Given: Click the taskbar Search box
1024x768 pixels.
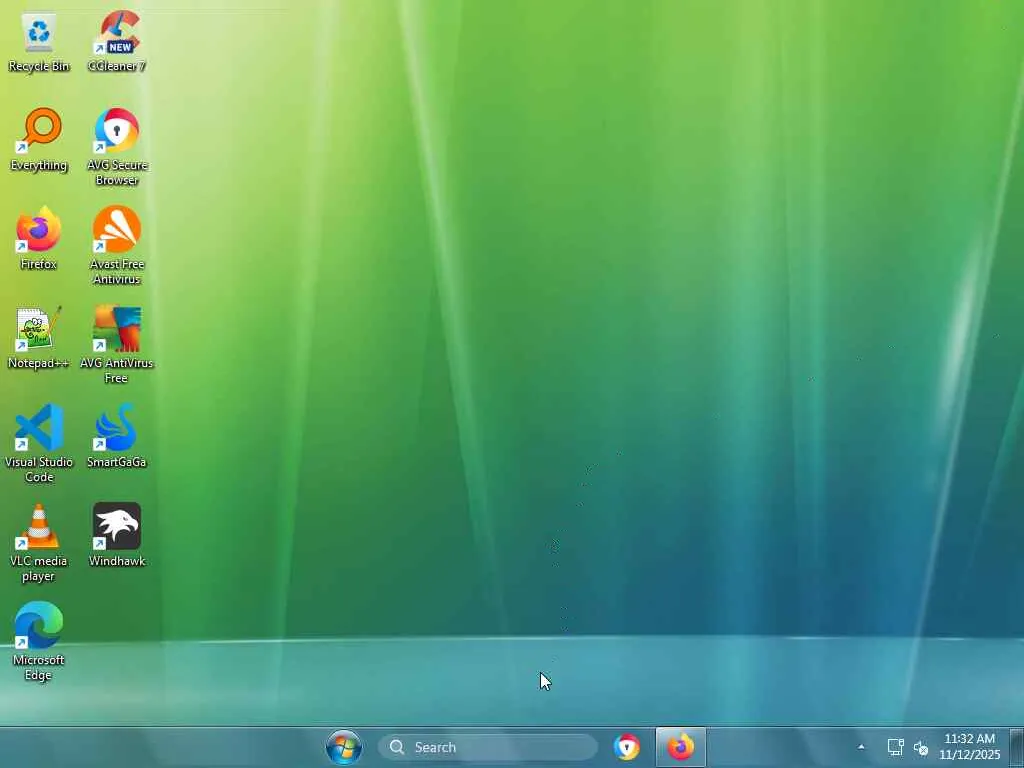Looking at the screenshot, I should (487, 747).
